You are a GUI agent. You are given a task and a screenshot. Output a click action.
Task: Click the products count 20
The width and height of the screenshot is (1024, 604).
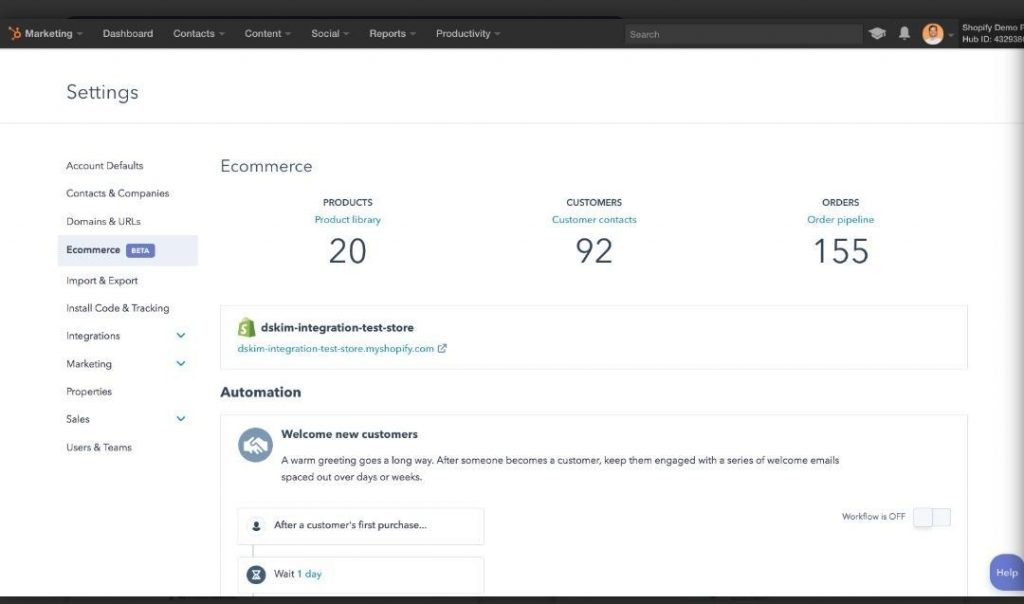(x=347, y=251)
